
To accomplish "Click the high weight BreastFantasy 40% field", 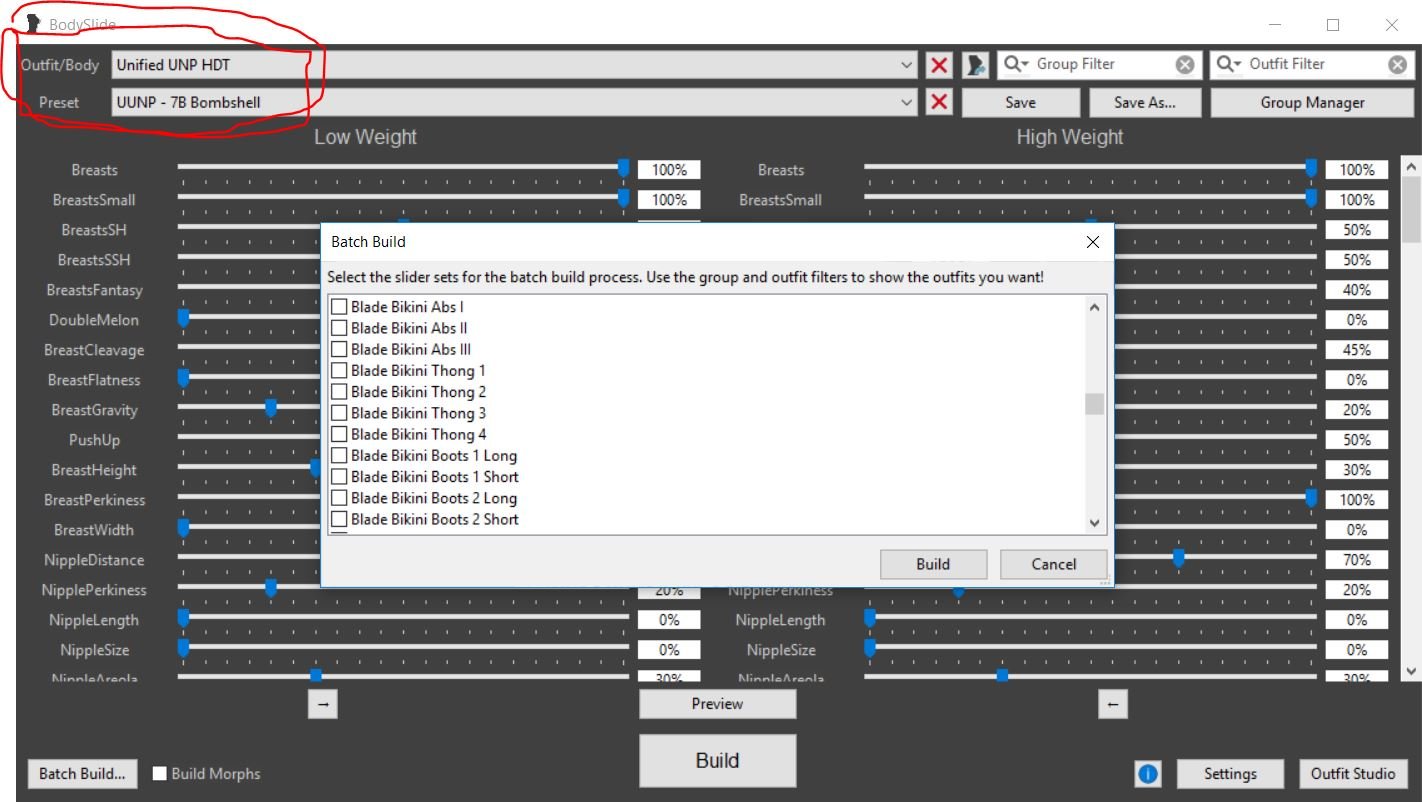I will [1357, 290].
